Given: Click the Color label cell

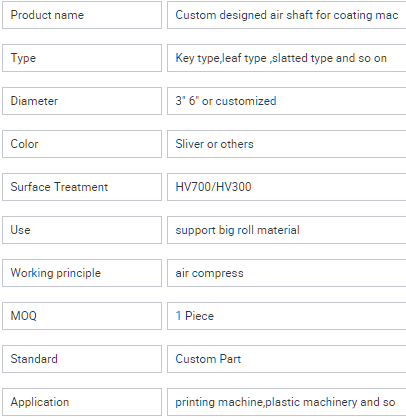Looking at the screenshot, I should [x=82, y=144].
